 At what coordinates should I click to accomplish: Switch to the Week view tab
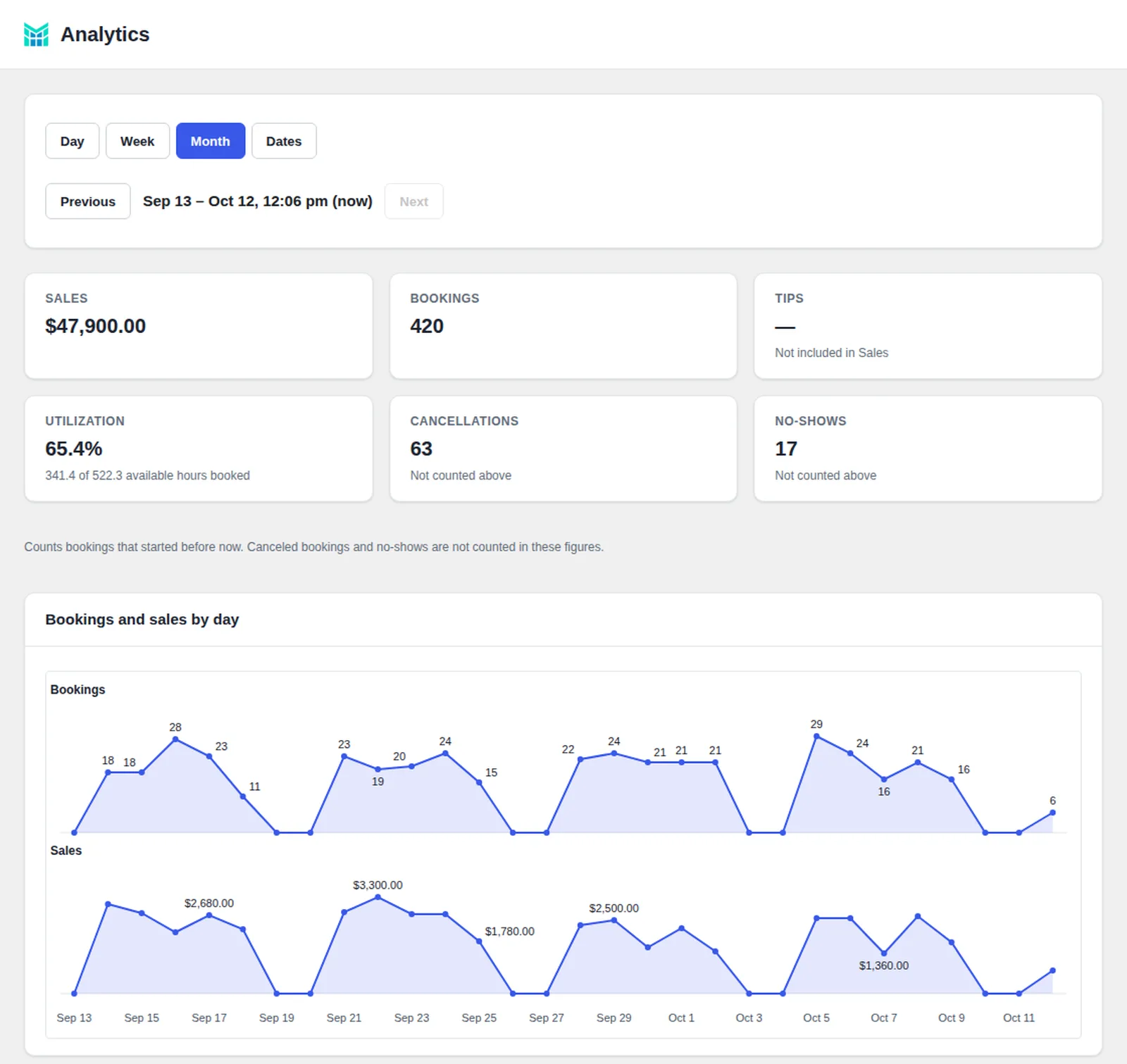(137, 141)
